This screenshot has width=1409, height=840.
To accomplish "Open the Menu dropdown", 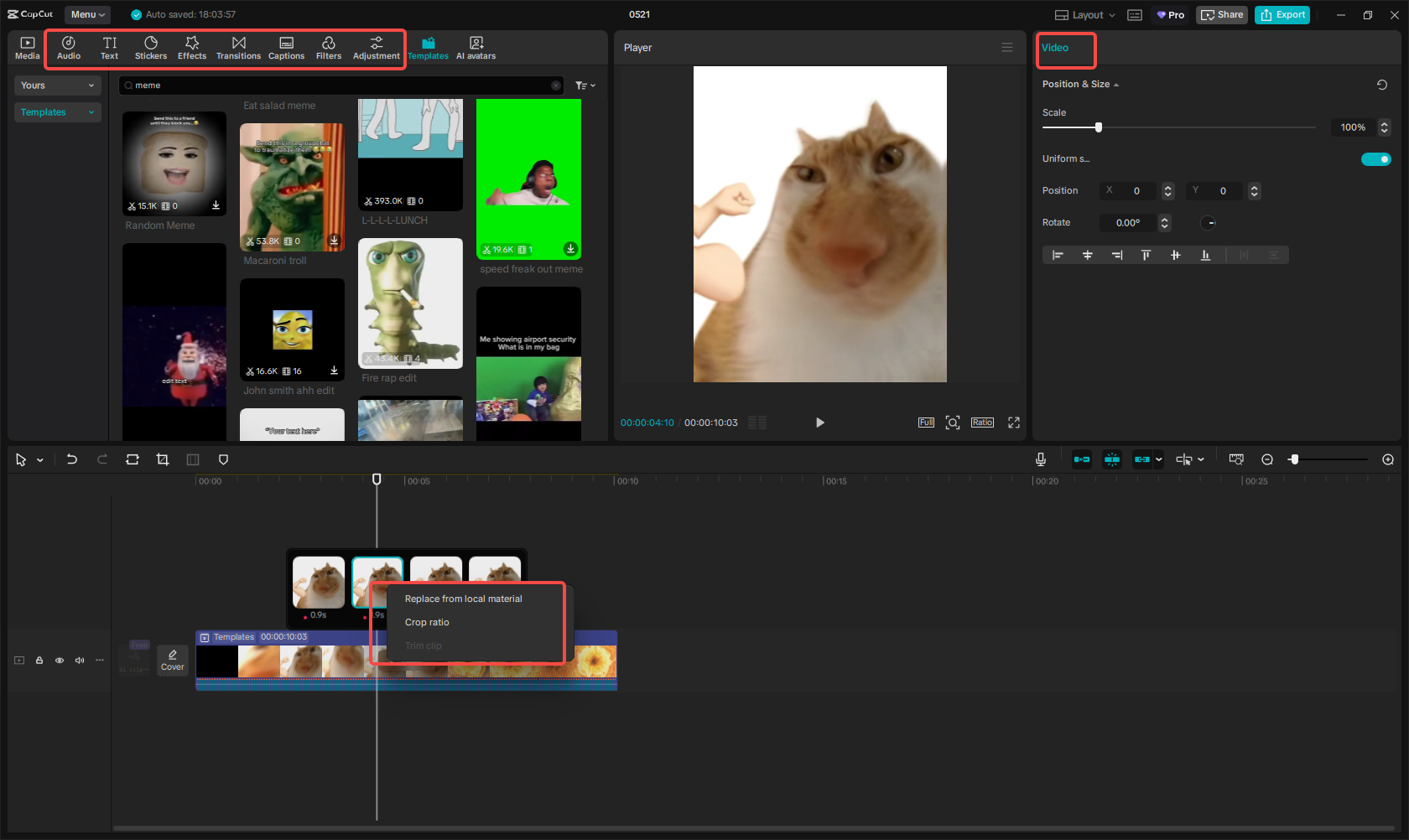I will 87,14.
